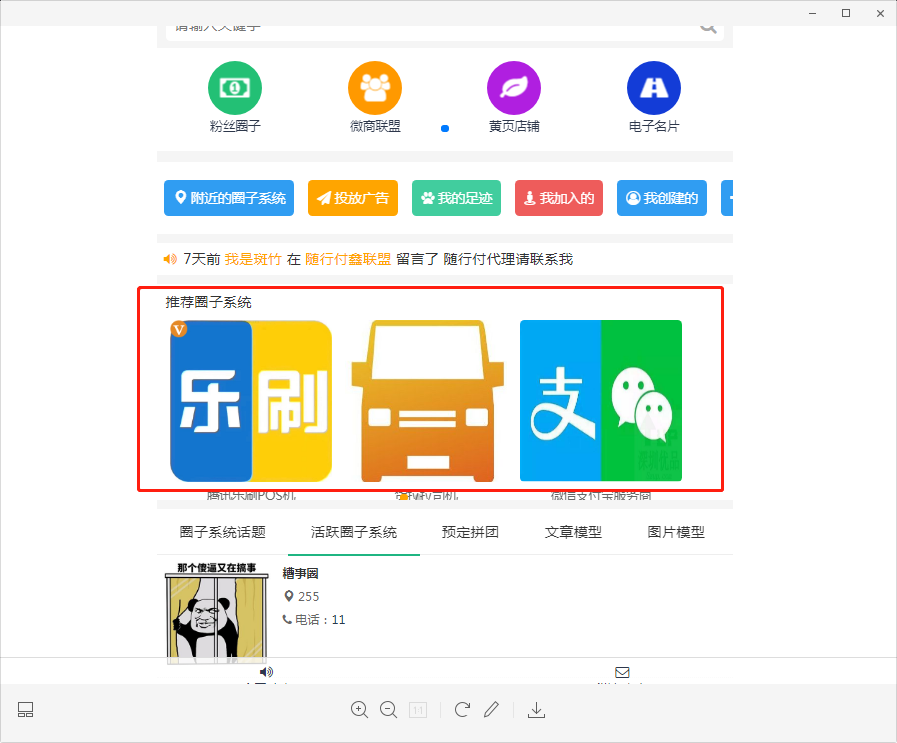897x743 pixels.
Task: Open the 文章模型 tab
Action: [x=573, y=532]
